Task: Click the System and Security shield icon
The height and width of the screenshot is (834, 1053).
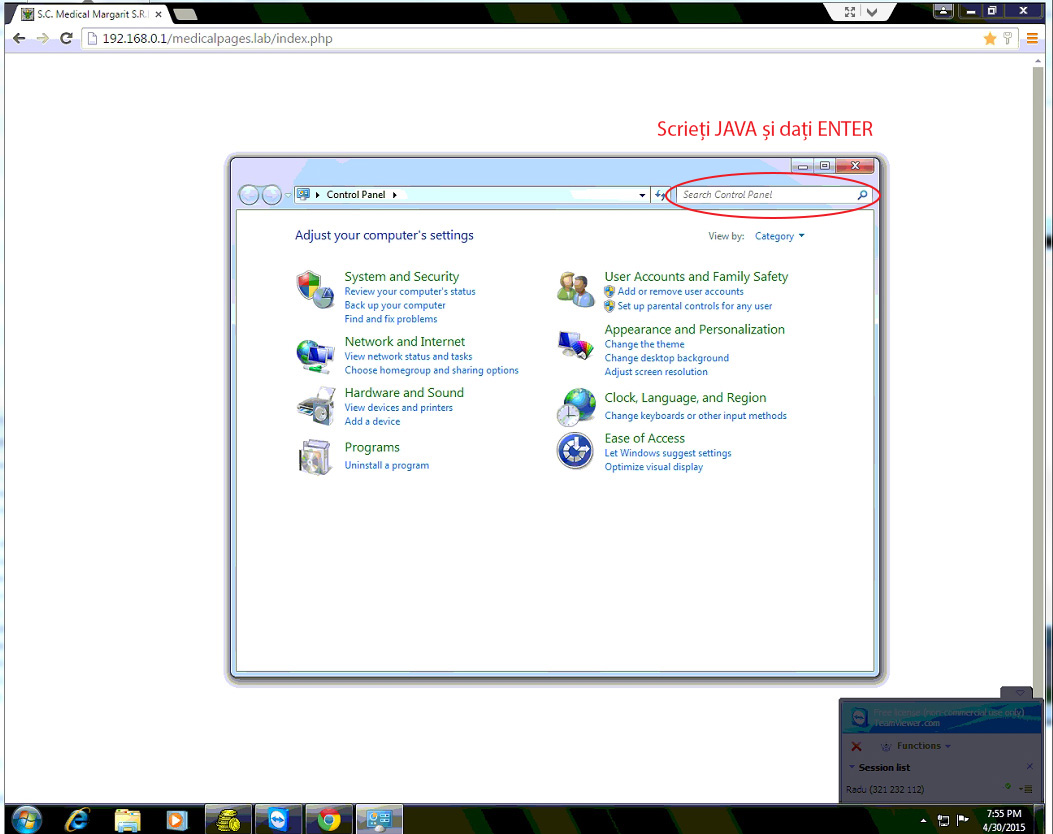Action: pos(315,289)
